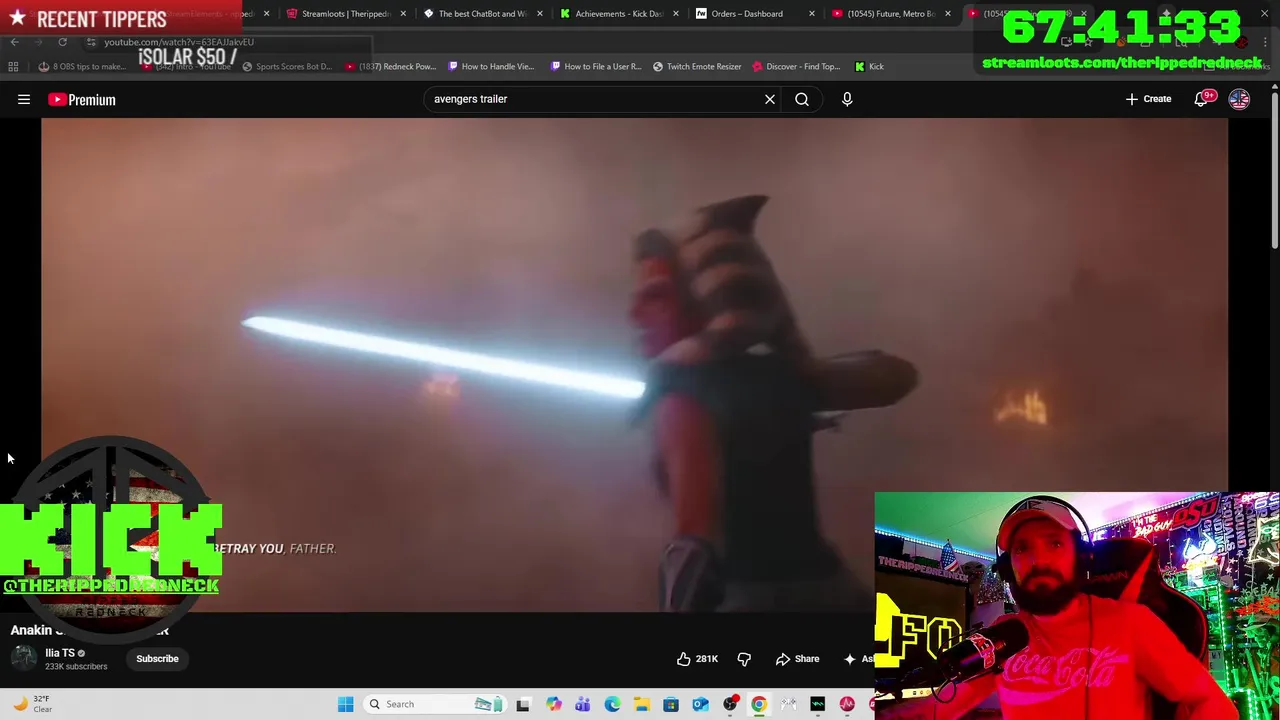Open the Redneck Pow... bookmark

click(390, 66)
